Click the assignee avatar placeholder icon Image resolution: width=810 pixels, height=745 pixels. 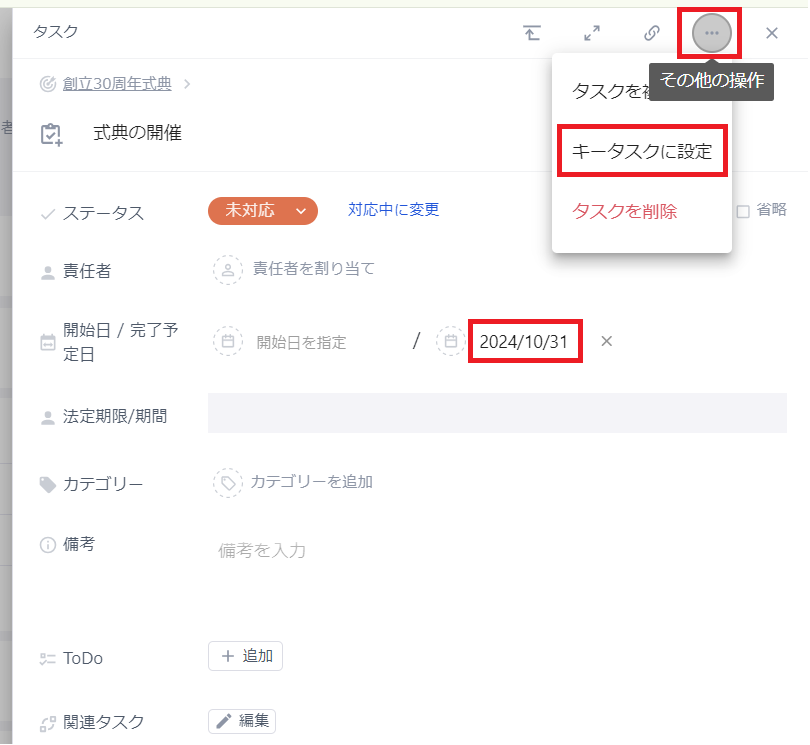228,270
